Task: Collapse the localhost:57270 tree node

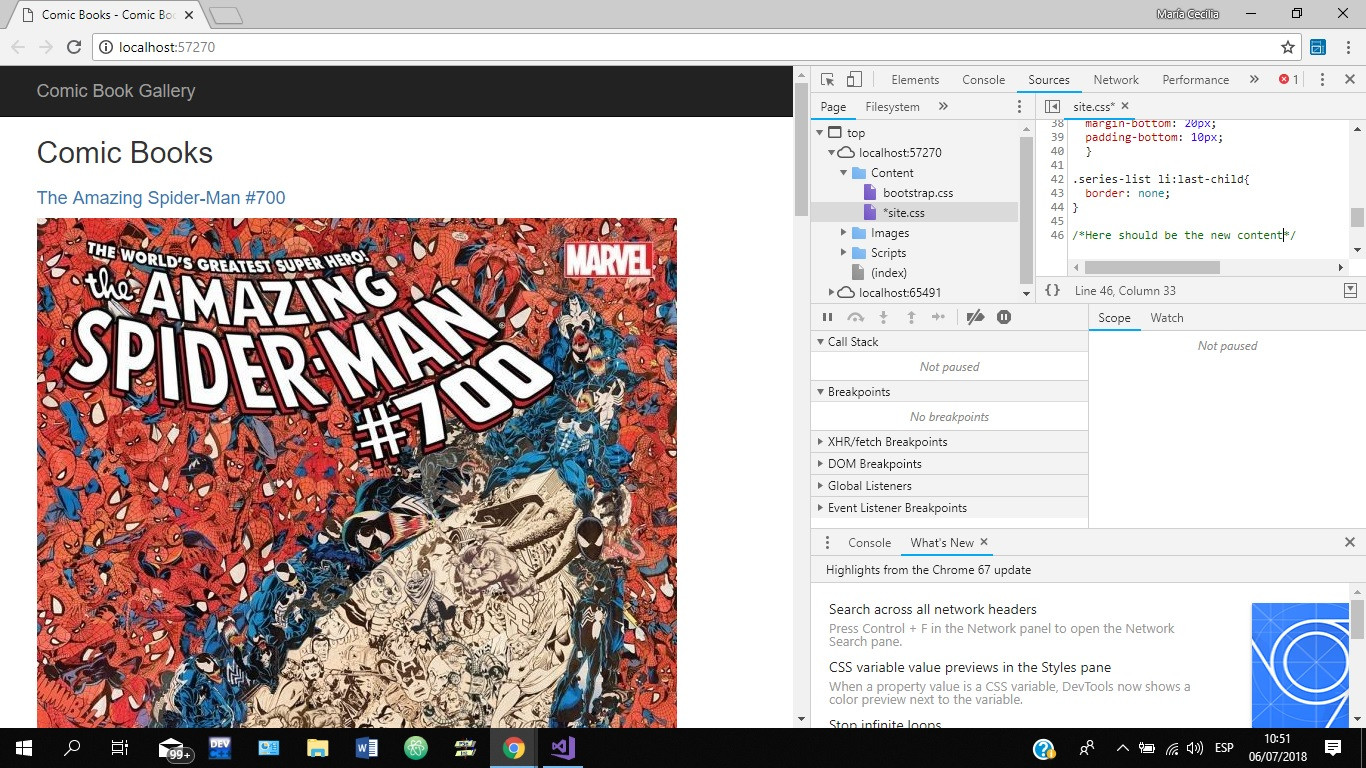Action: 832,153
